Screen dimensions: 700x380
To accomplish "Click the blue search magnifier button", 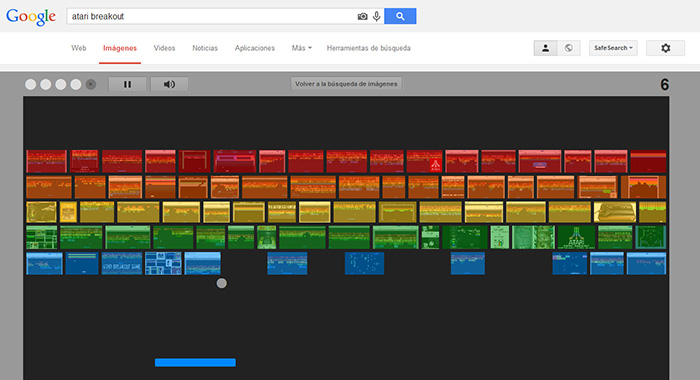I will click(x=400, y=16).
